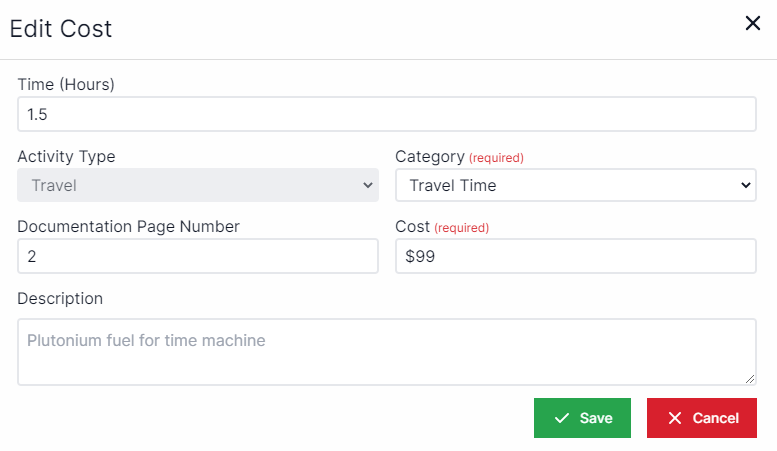This screenshot has width=777, height=451.
Task: Click the Activity Type dropdown chevron
Action: coord(367,185)
